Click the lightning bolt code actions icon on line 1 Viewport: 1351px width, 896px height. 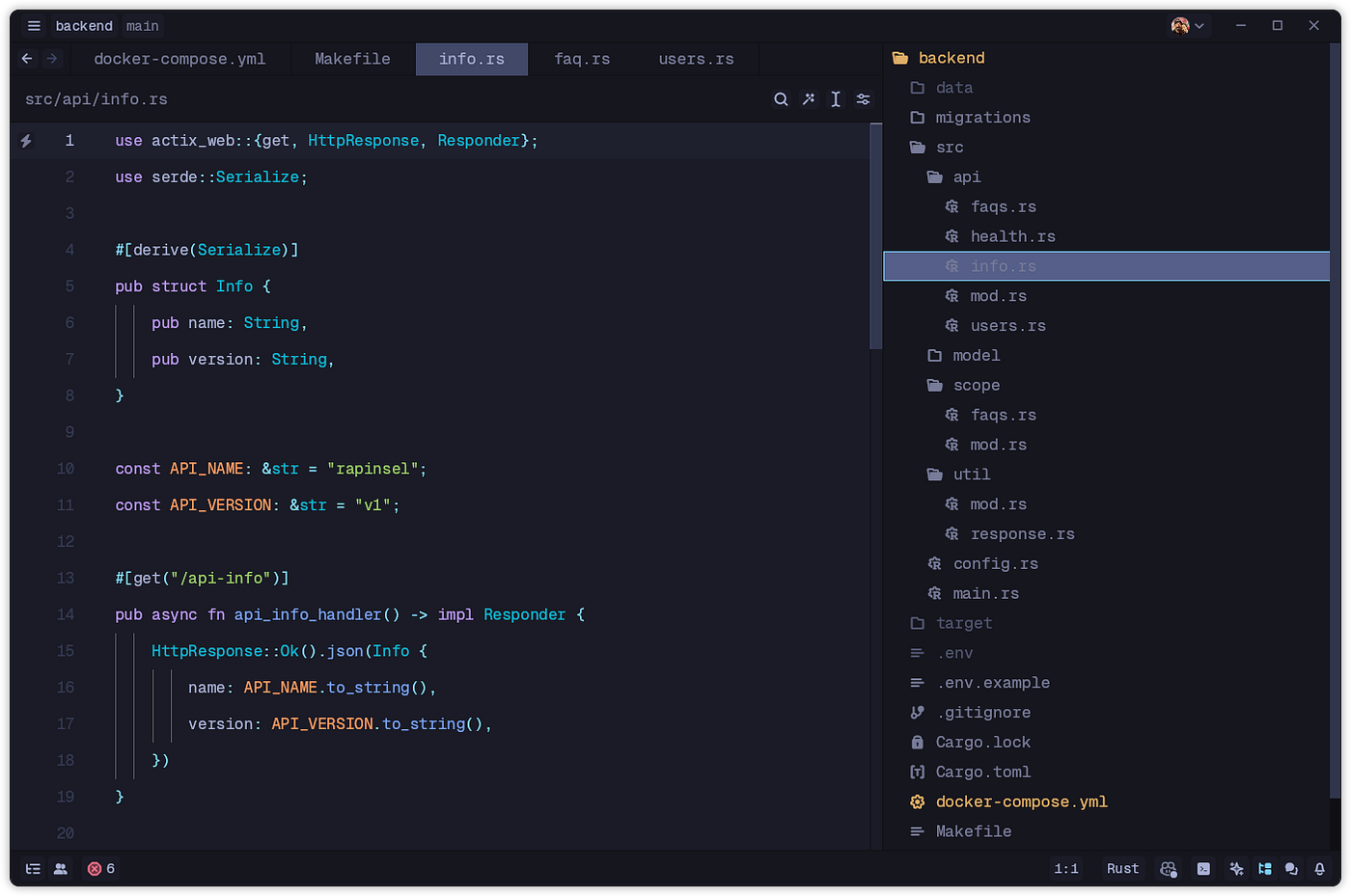pos(26,141)
